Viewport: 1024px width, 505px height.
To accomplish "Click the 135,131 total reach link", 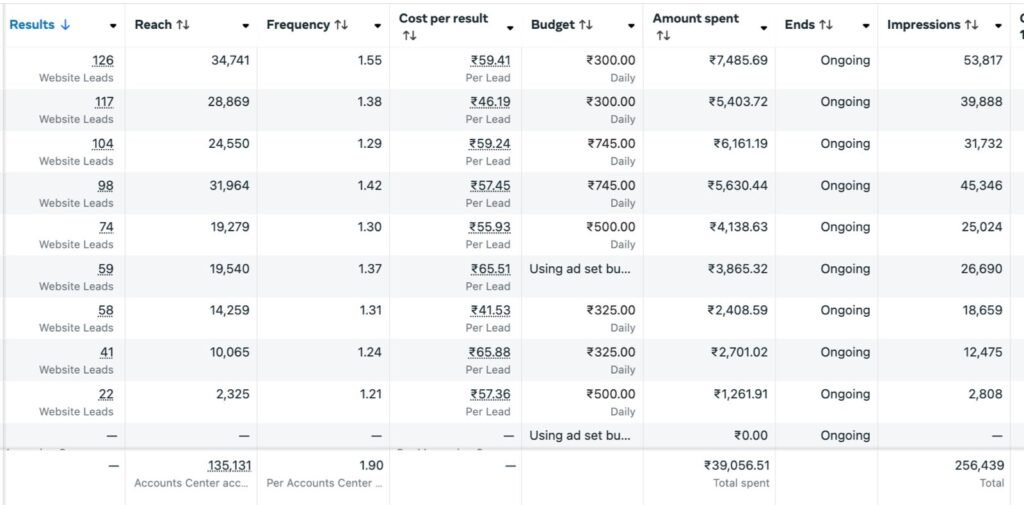I will tap(228, 466).
